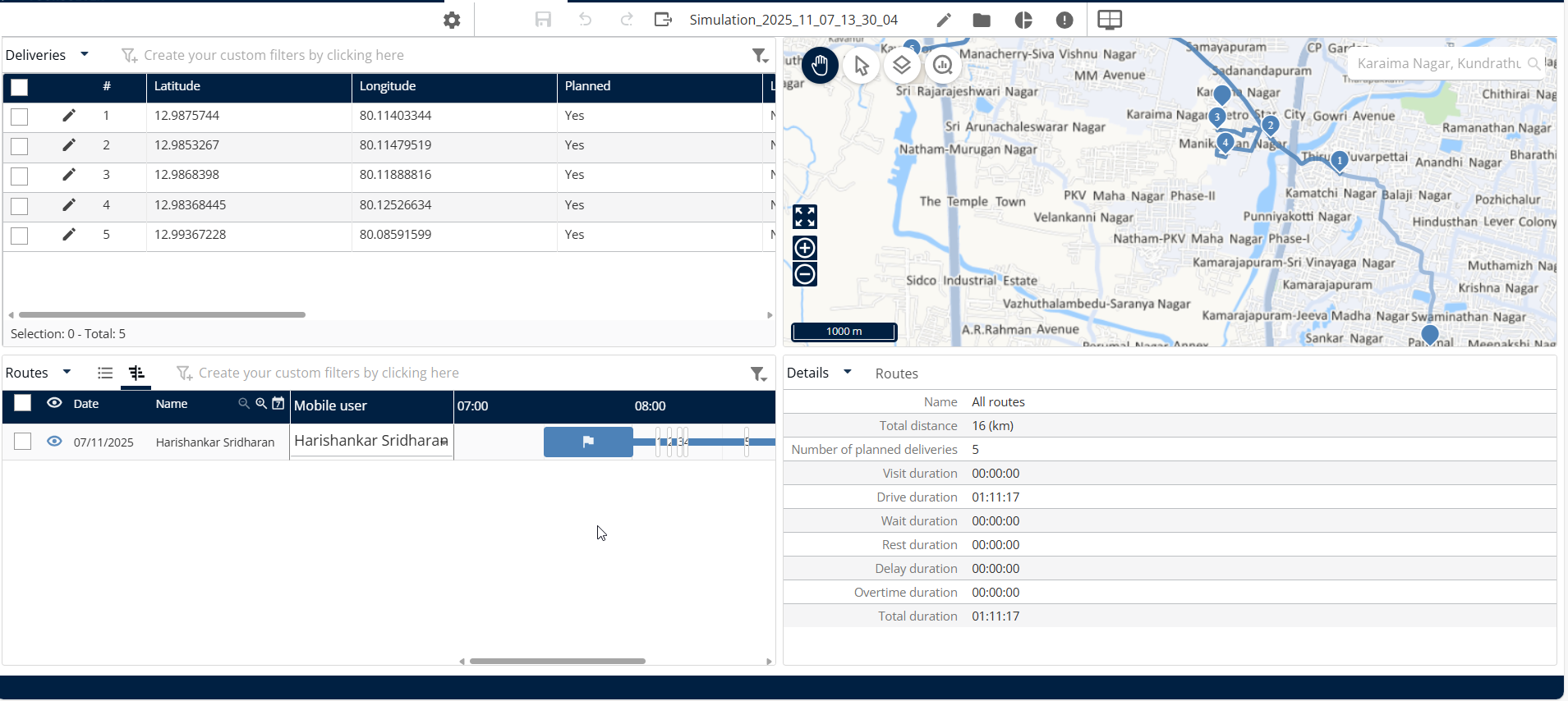1568x701 pixels.
Task: Rename simulation with the pencil icon
Action: 944,20
